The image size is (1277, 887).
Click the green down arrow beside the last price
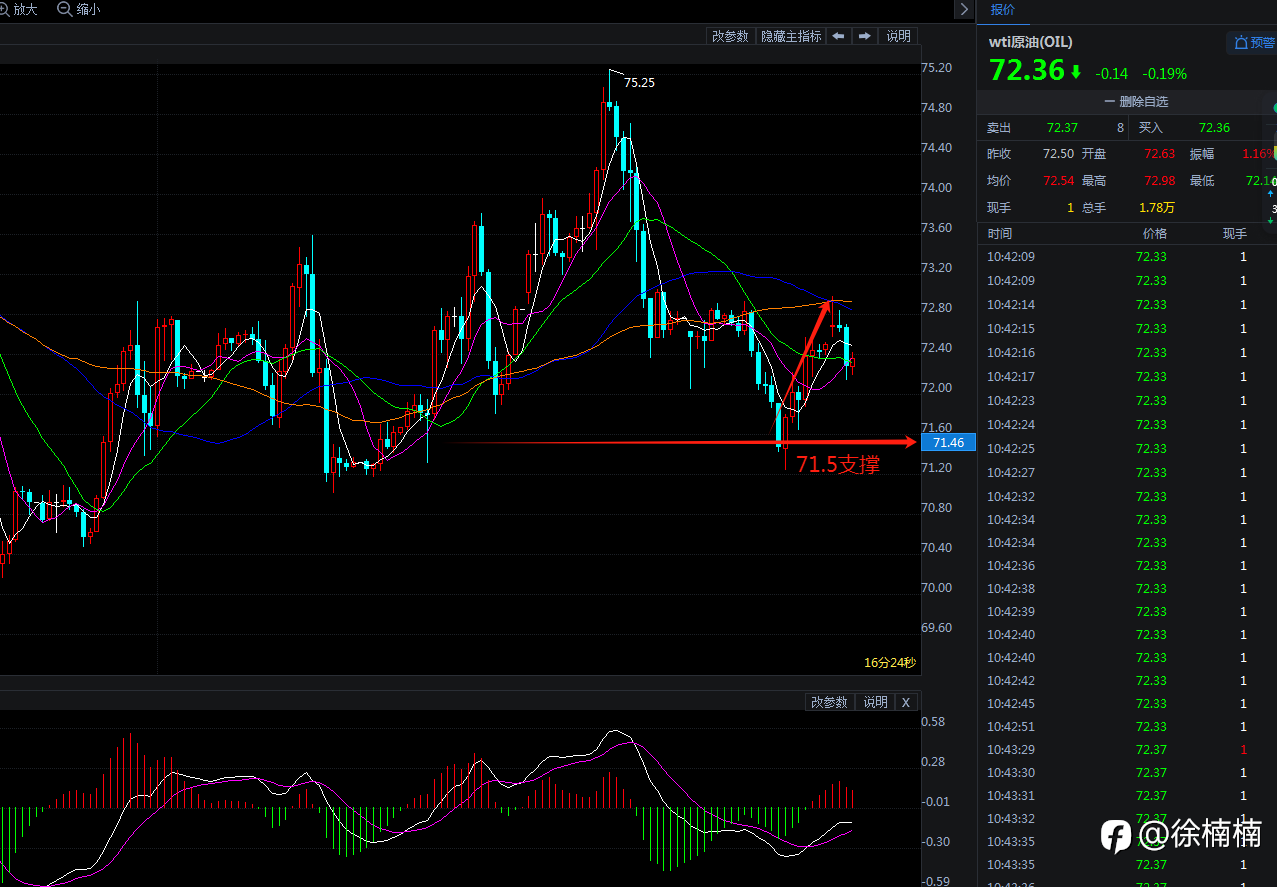(x=1076, y=72)
